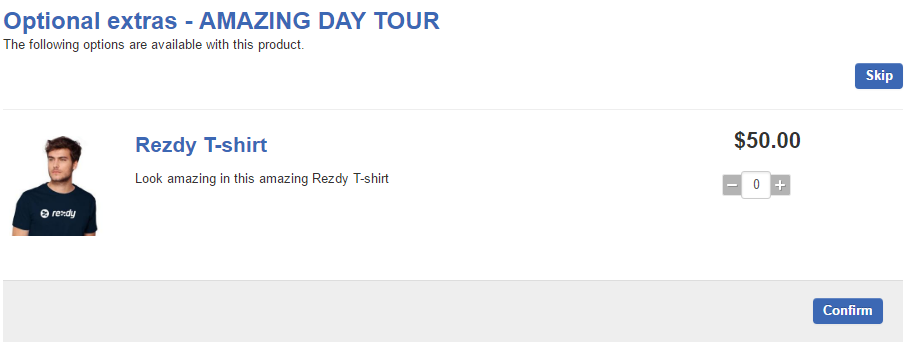Click 'AMAZING DAY TOUR' in the heading
Viewport: 909px width, 360px height.
319,21
